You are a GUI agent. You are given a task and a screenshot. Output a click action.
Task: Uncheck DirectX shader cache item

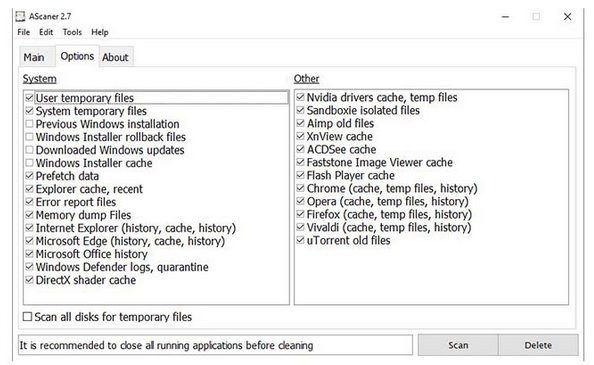tap(29, 280)
